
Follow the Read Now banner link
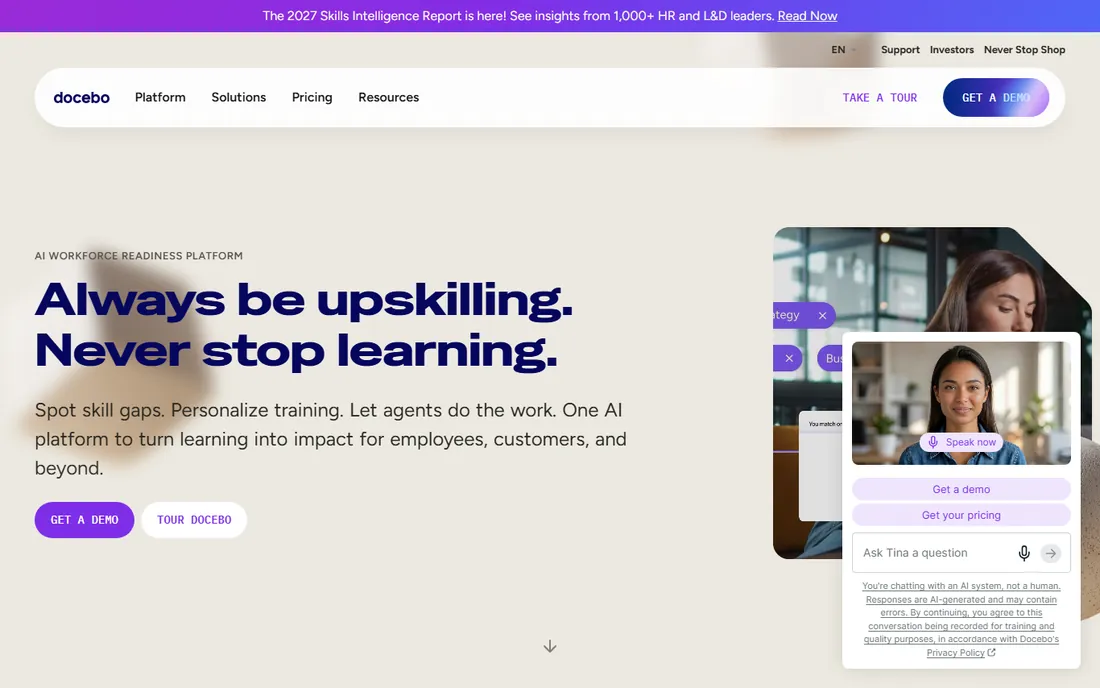click(x=807, y=15)
